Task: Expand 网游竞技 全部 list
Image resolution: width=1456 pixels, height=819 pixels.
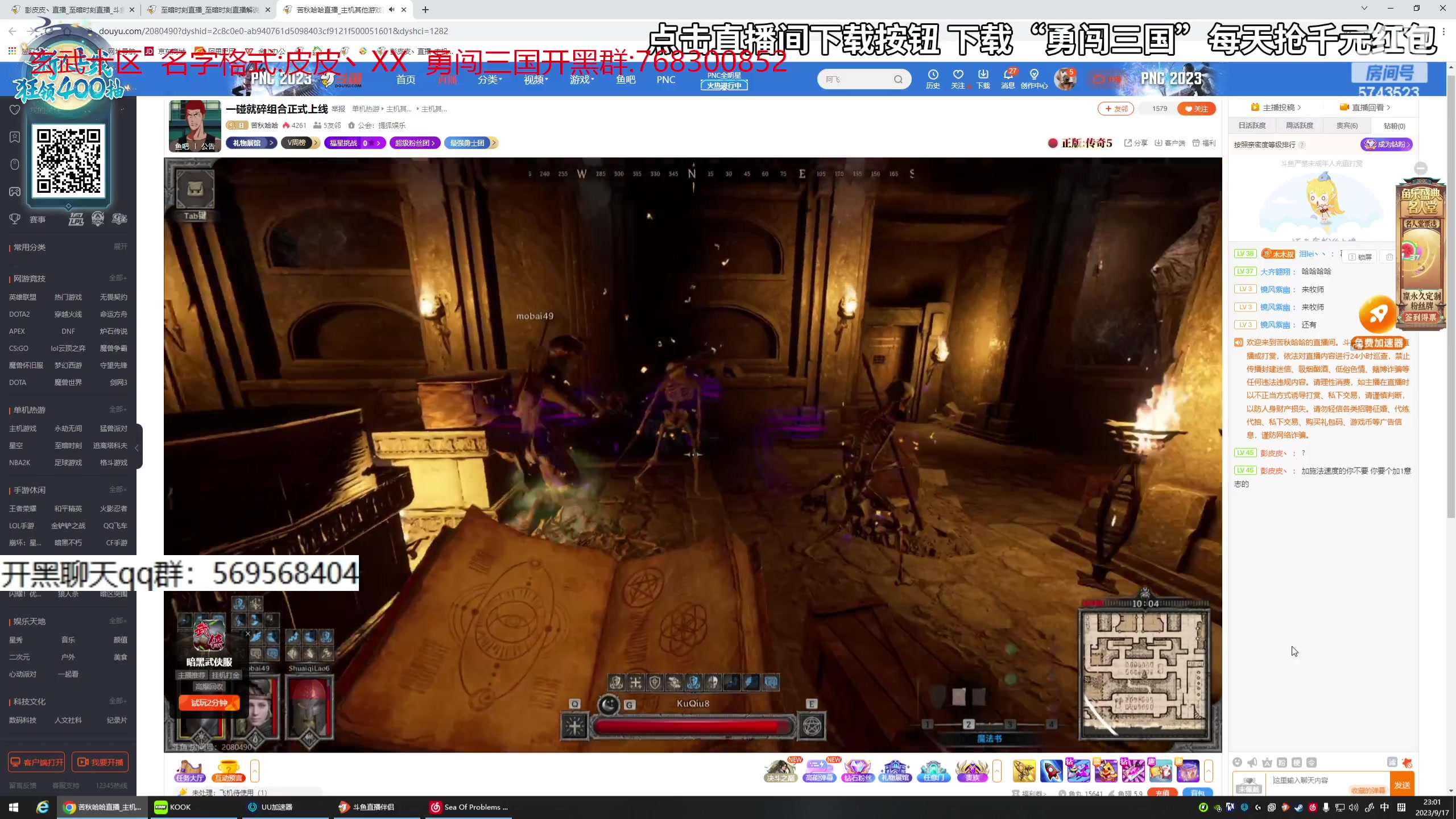Action: coord(118,278)
